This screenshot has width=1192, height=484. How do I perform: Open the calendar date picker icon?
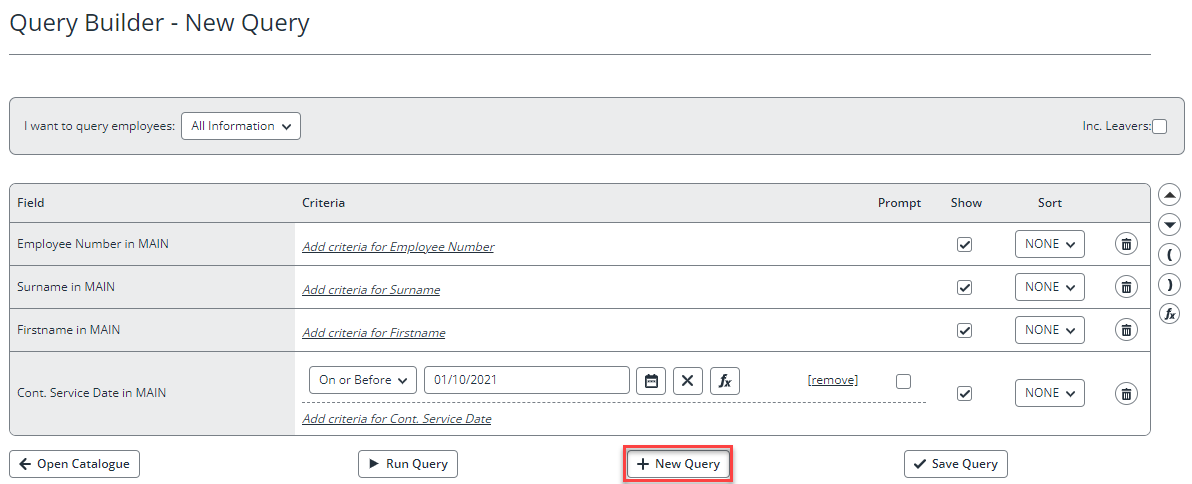651,381
